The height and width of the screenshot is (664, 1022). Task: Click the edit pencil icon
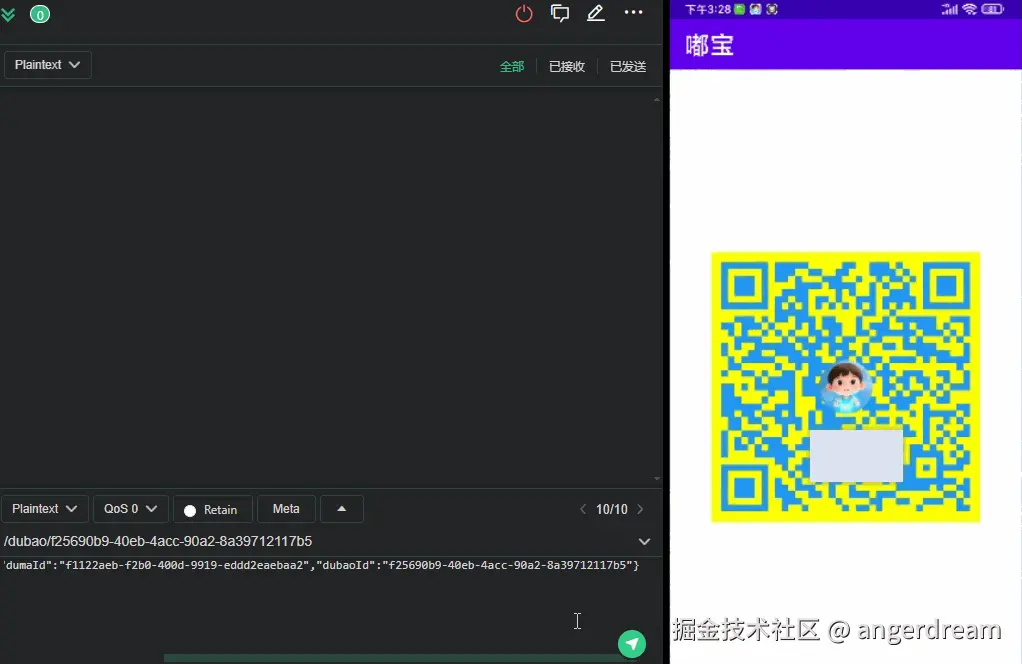[596, 14]
